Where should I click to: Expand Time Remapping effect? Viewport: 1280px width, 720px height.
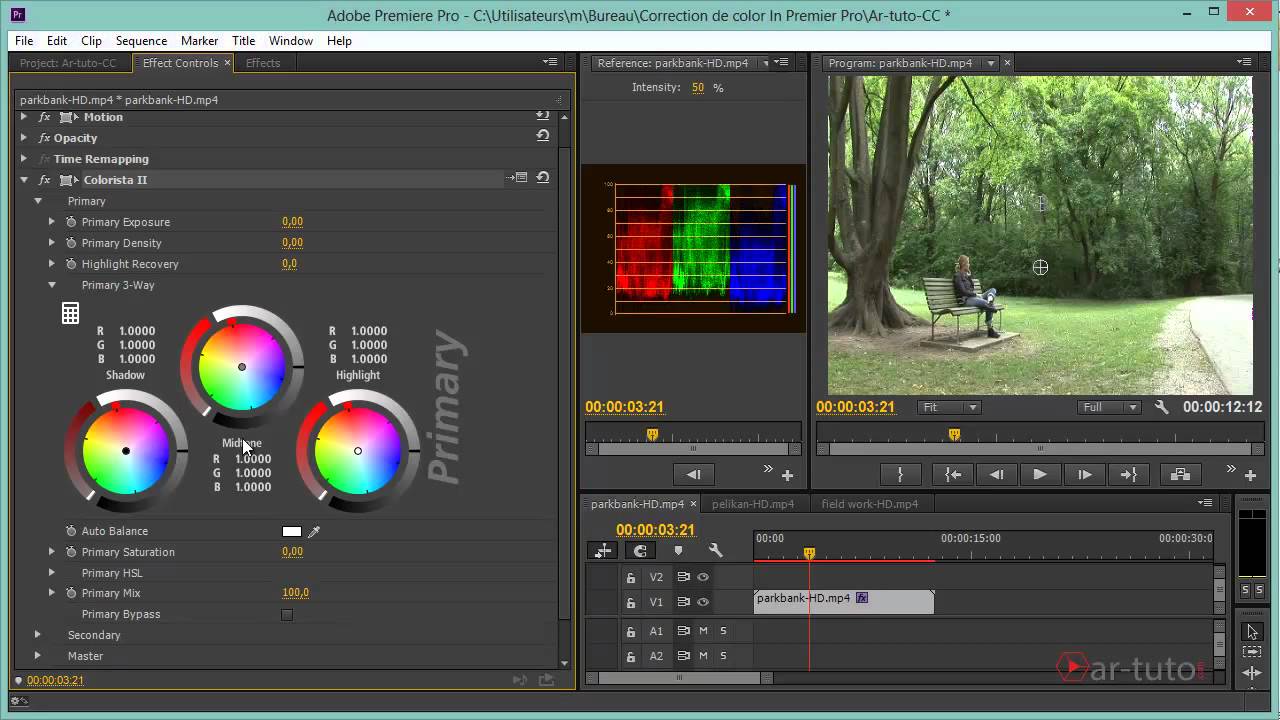point(24,159)
